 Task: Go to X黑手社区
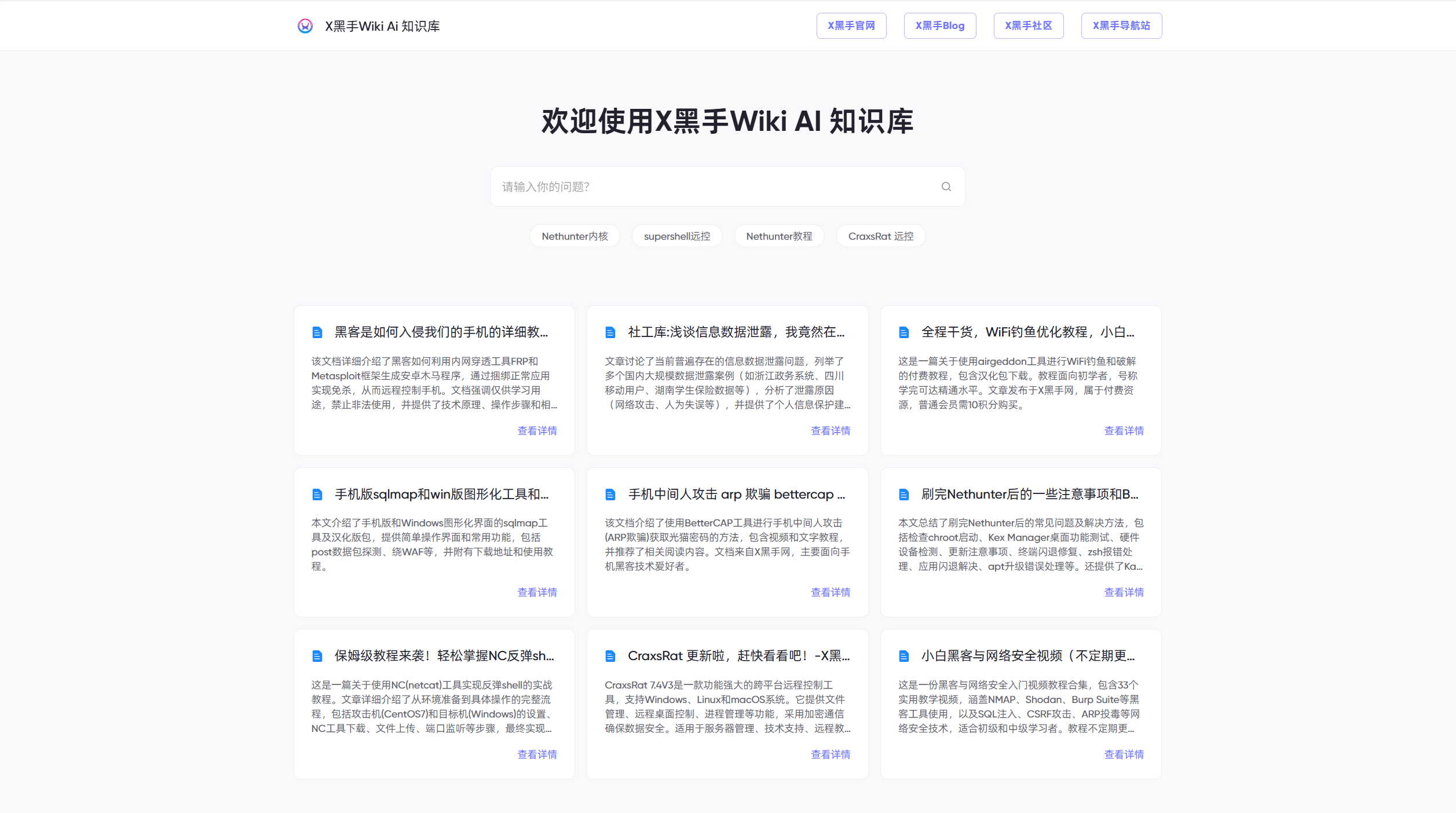click(1029, 25)
